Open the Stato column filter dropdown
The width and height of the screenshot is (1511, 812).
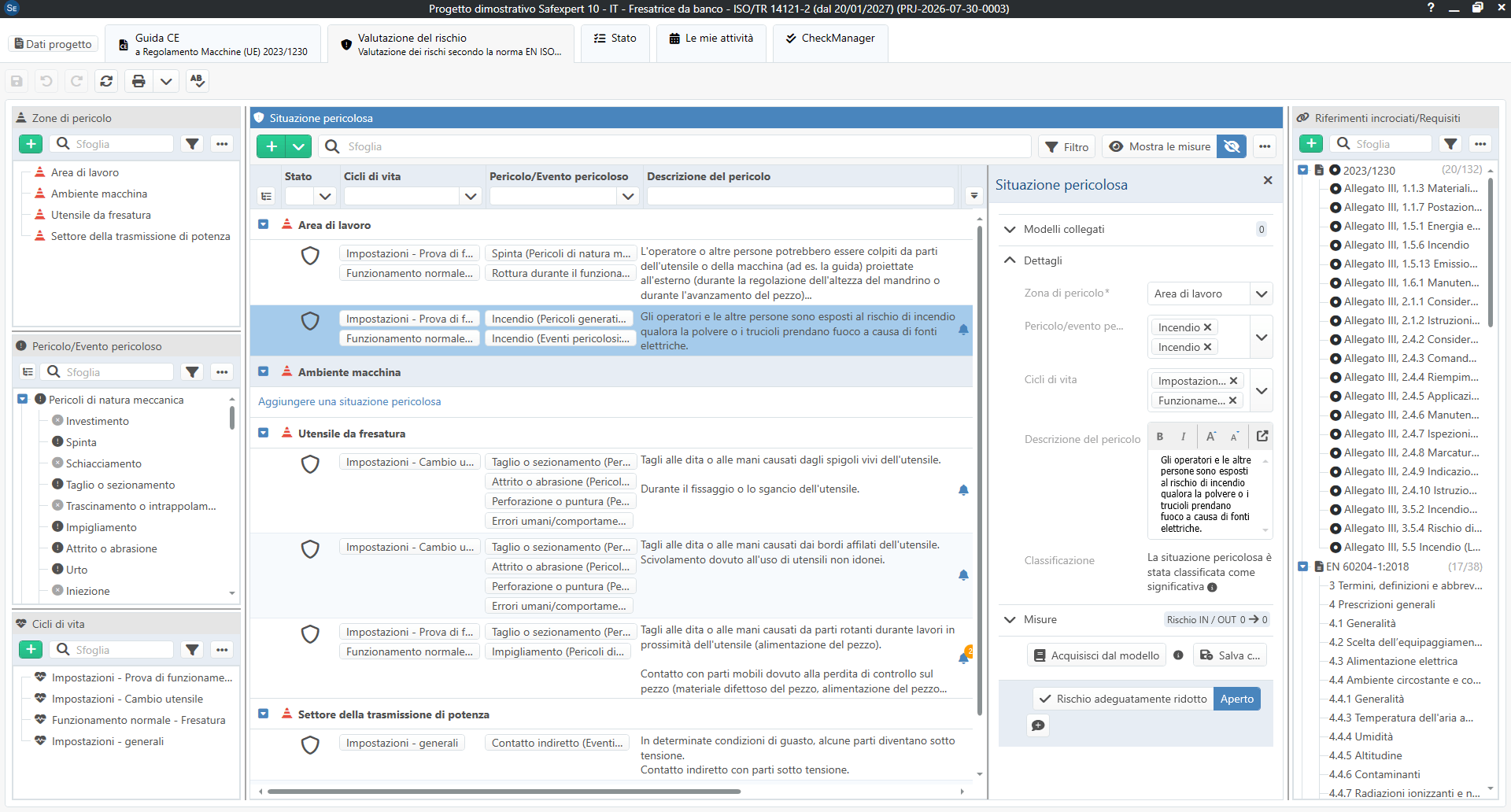pos(326,197)
